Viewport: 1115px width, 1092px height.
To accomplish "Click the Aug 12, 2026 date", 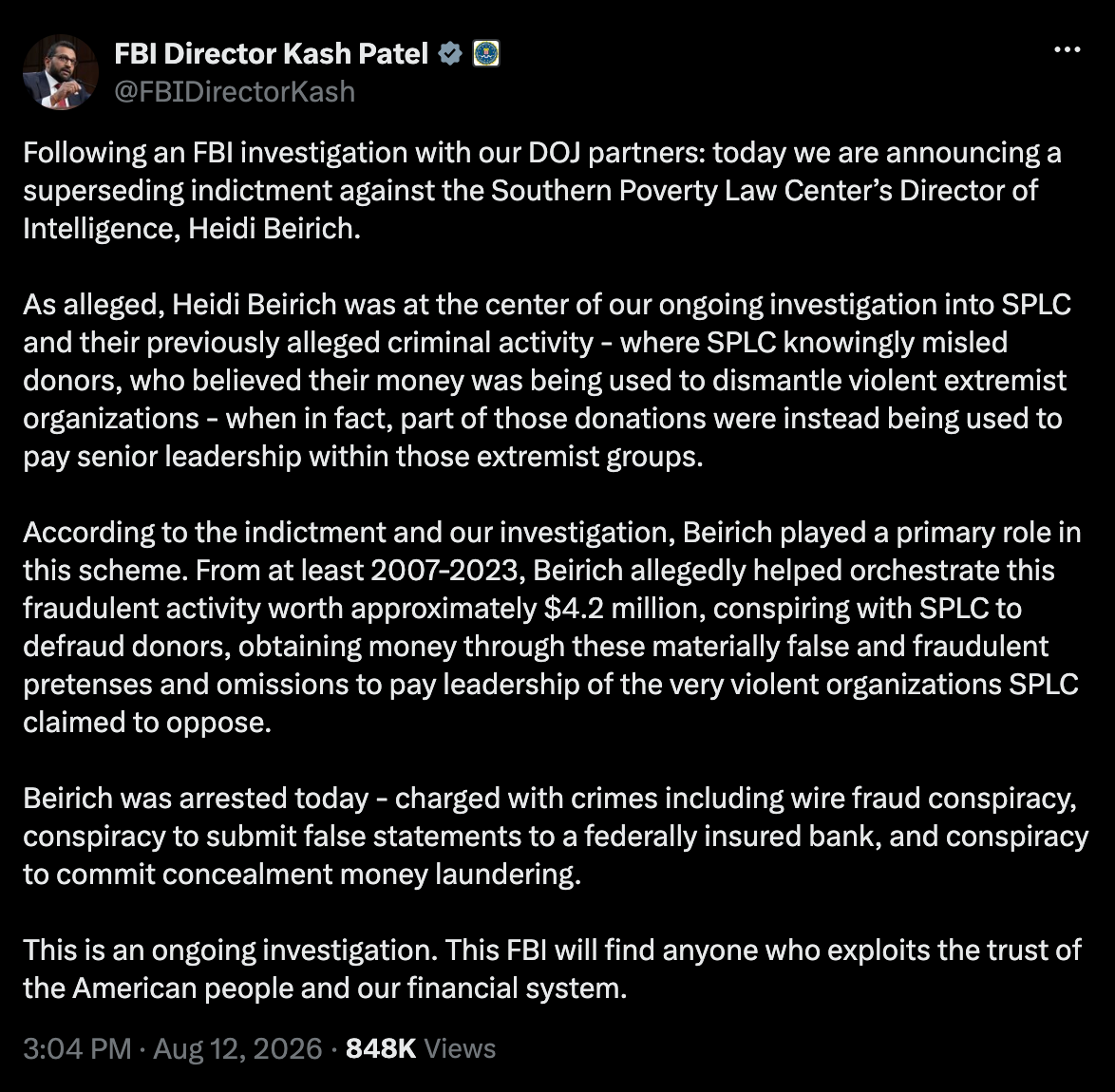I will [237, 1048].
